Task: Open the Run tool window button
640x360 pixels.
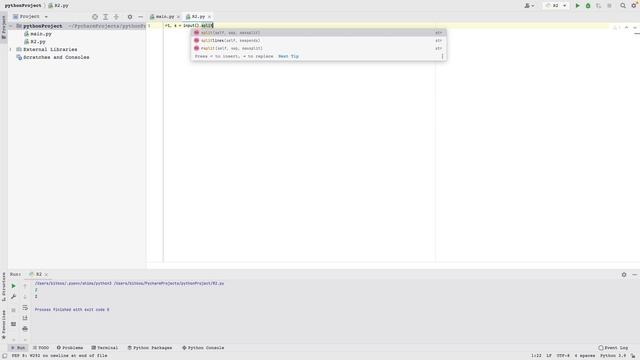Action: (x=18, y=348)
